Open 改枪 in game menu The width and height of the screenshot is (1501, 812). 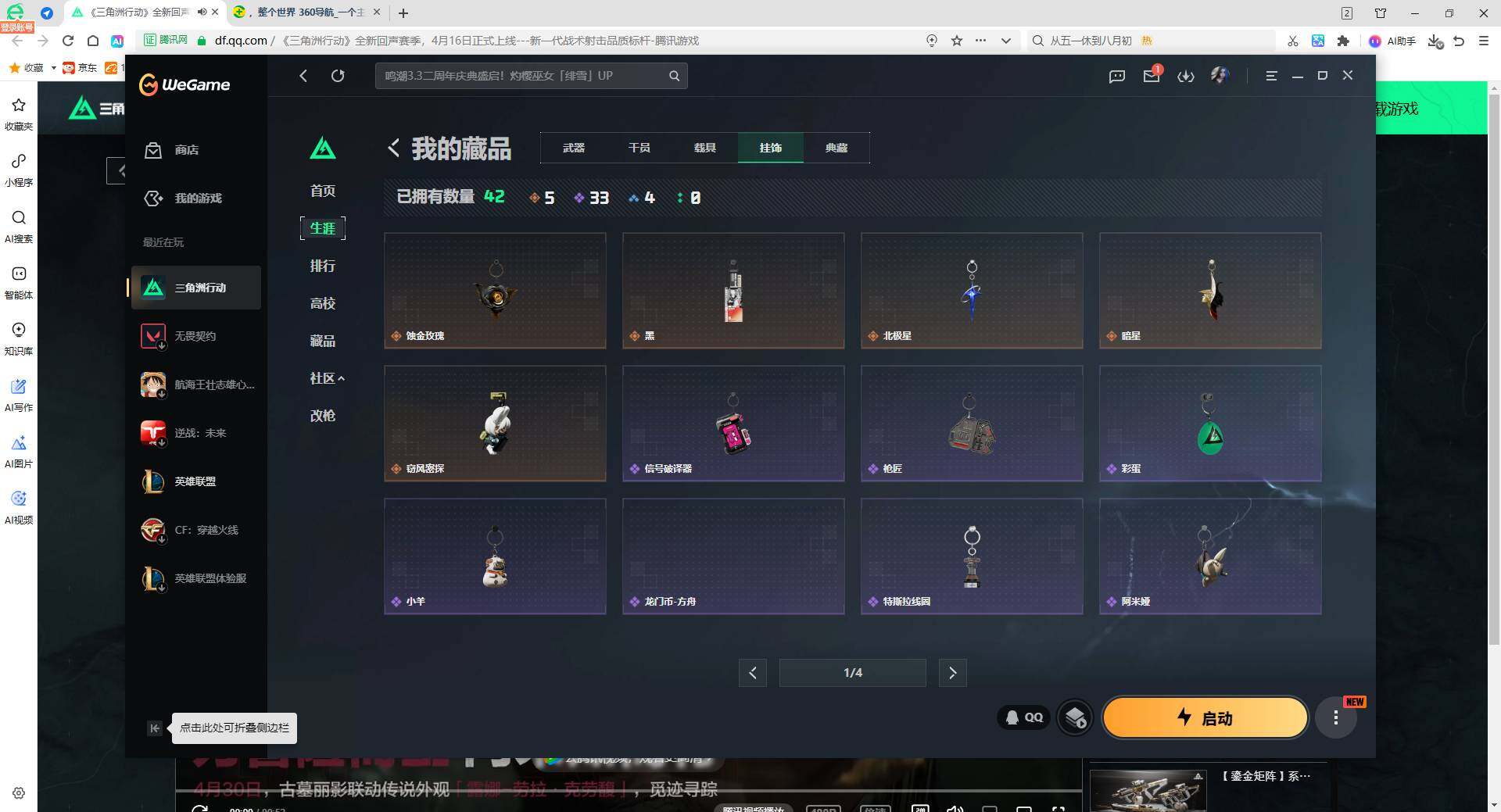point(323,416)
